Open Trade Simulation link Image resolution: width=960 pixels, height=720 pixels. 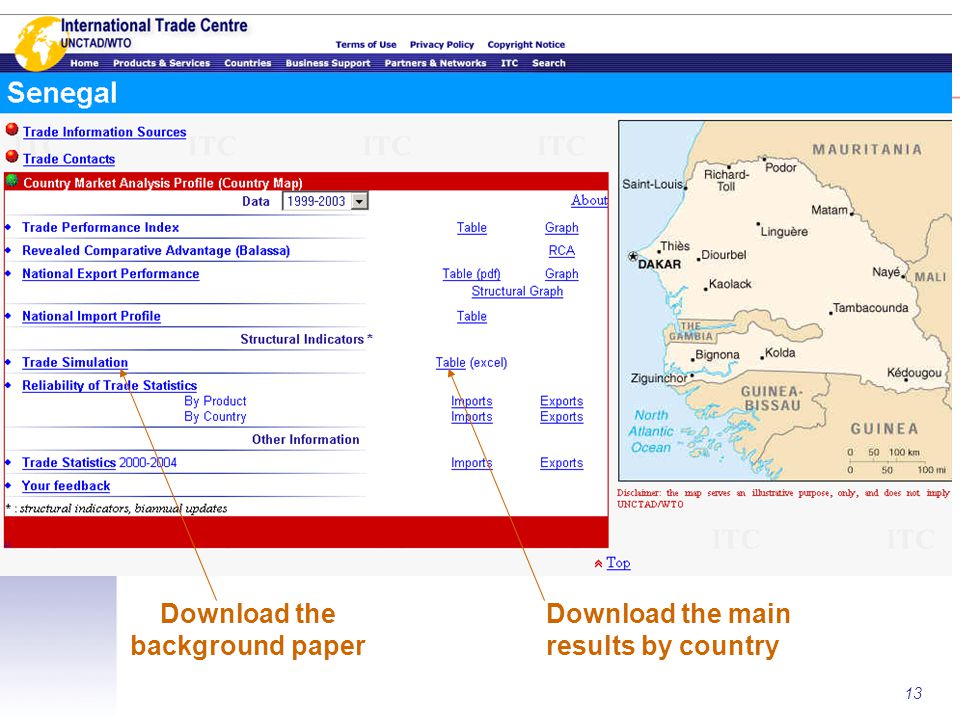point(75,362)
